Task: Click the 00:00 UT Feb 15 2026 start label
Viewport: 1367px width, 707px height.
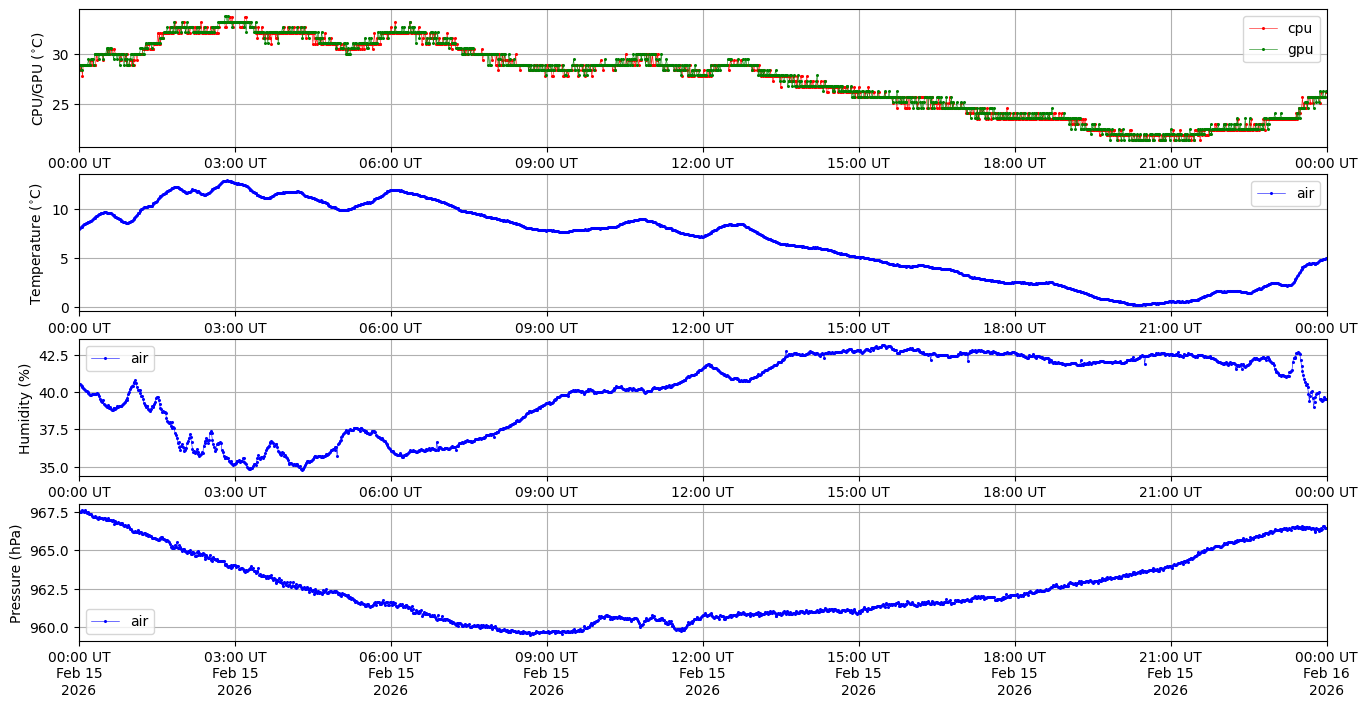Action: (79, 674)
